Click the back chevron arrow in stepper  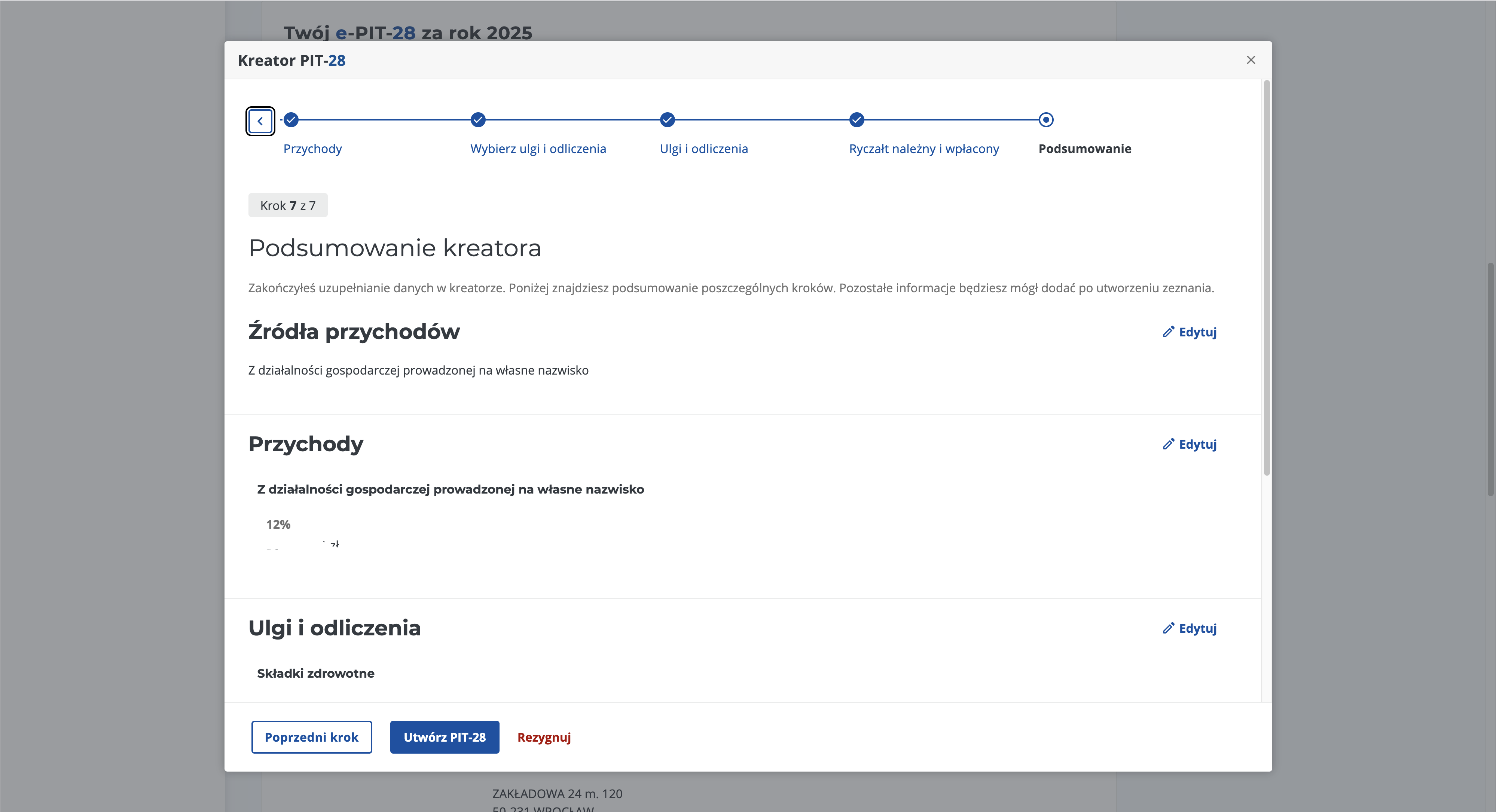[x=260, y=121]
